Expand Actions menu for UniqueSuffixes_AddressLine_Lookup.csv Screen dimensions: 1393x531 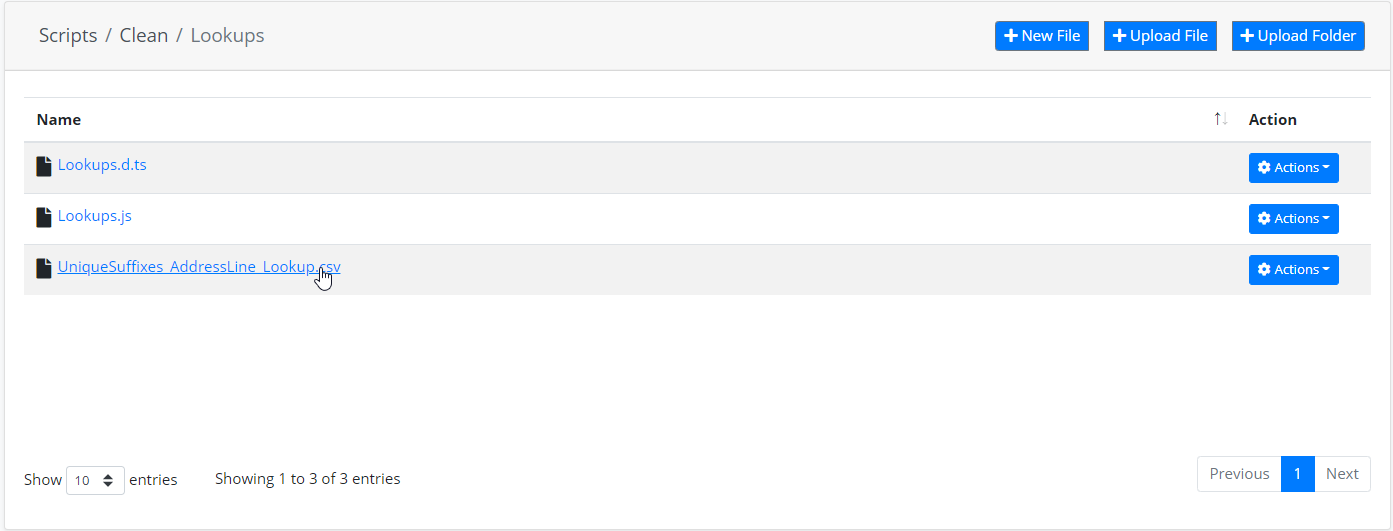(1293, 270)
